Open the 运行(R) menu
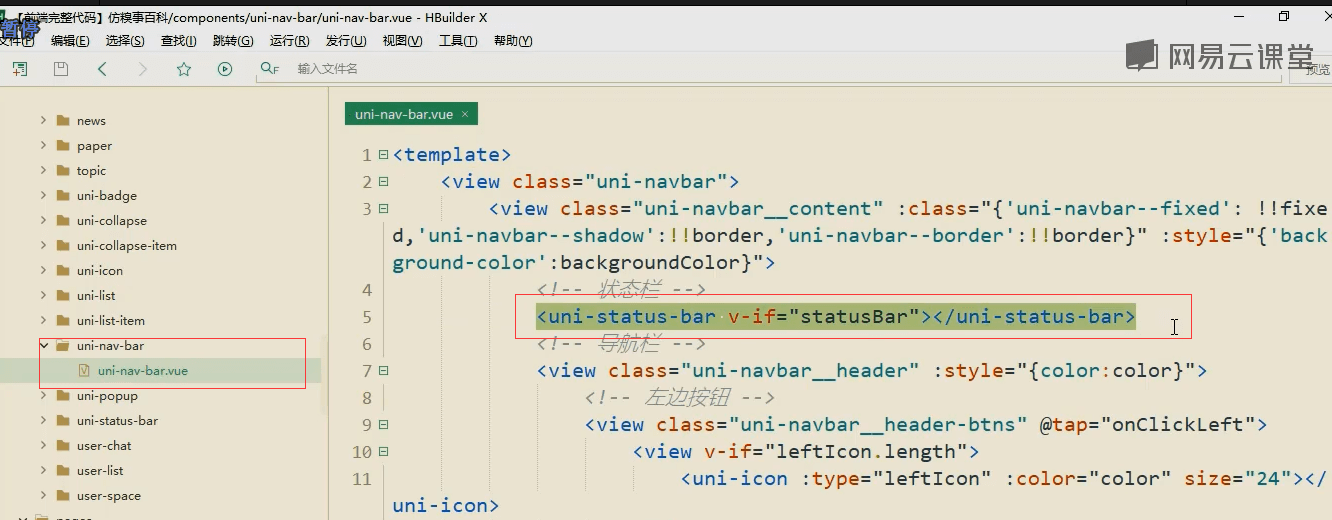This screenshot has width=1332, height=520. tap(289, 41)
